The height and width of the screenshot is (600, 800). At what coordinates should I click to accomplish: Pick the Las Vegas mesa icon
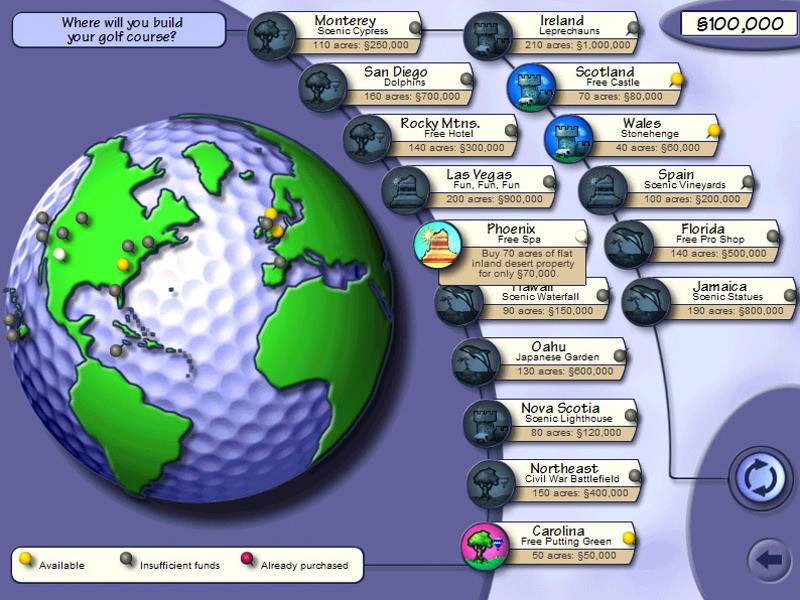(406, 190)
